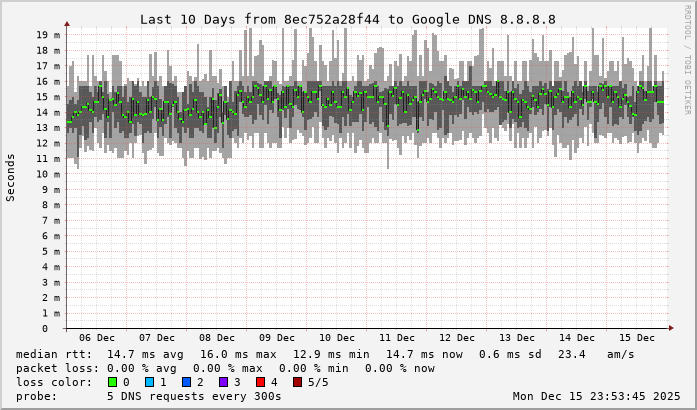Click the dark red 5/5 loss swatch

click(297, 382)
